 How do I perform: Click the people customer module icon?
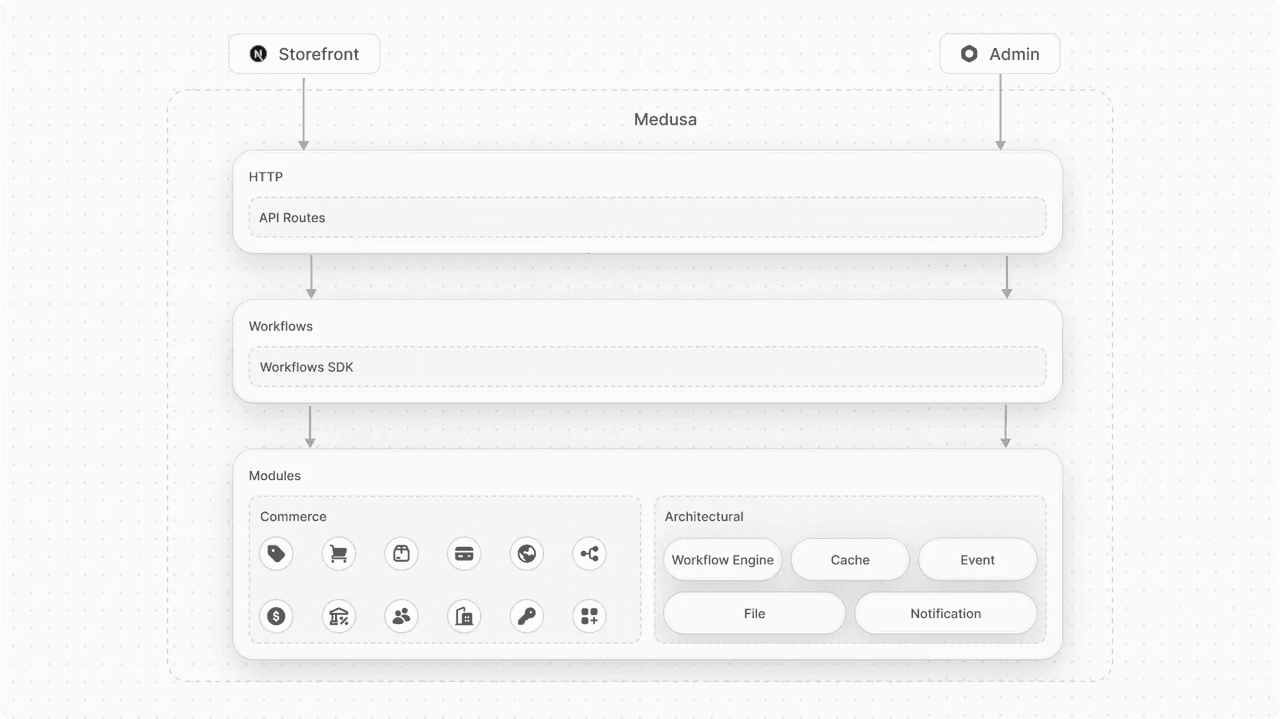(401, 616)
